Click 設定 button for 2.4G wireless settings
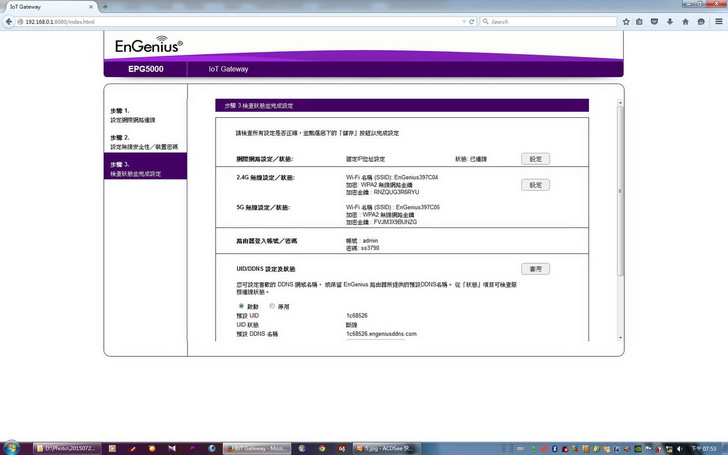 [x=535, y=185]
